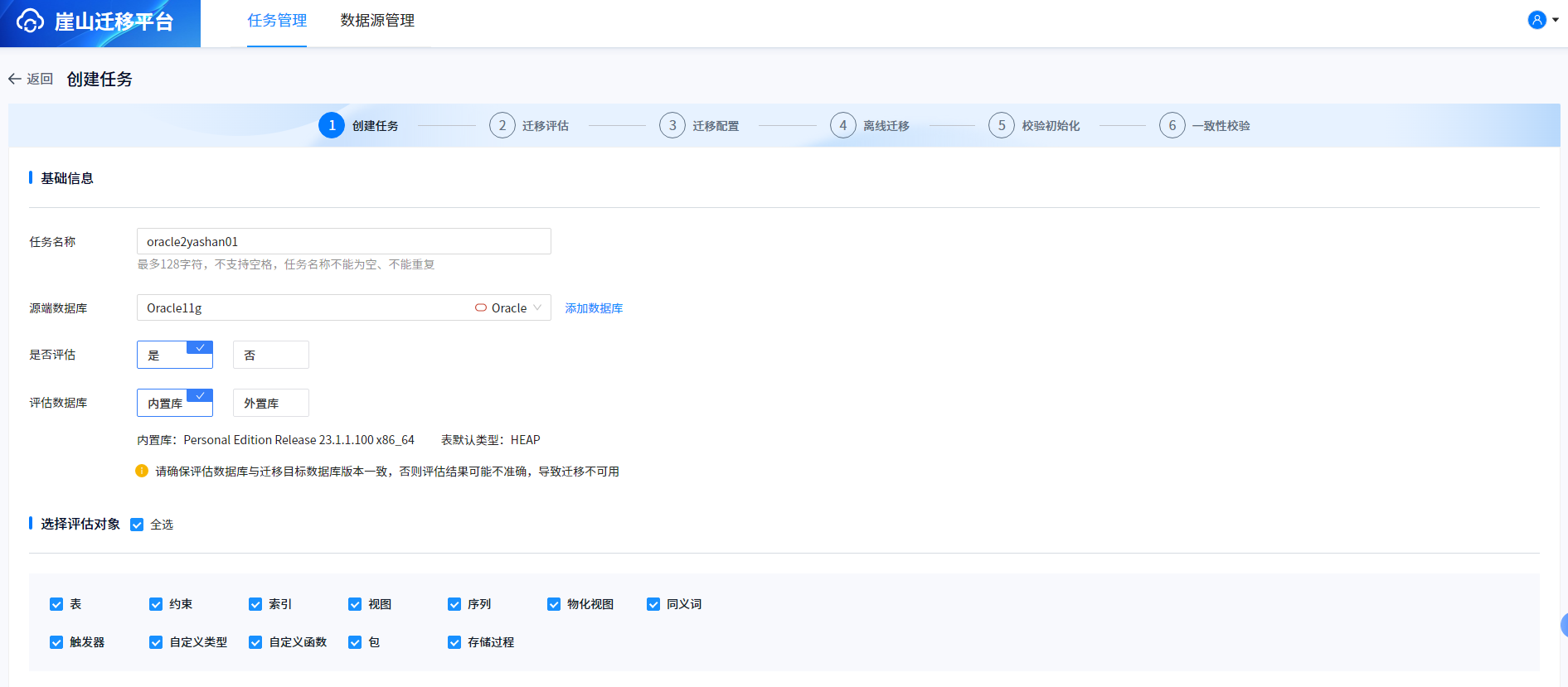Focus the 任务名称 input field
This screenshot has width=1568, height=687.
tap(344, 241)
